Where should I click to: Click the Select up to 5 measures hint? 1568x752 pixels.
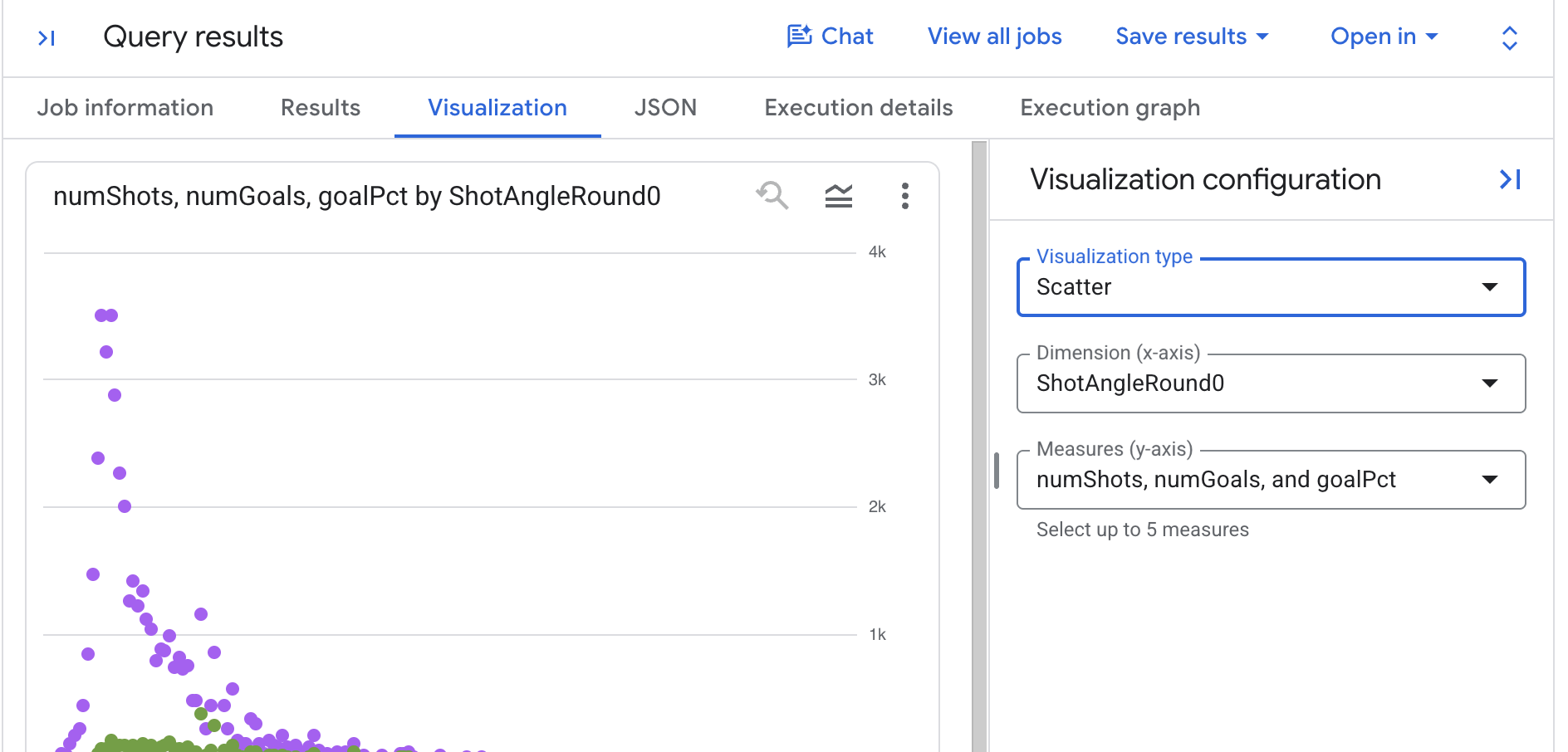coord(1143,530)
